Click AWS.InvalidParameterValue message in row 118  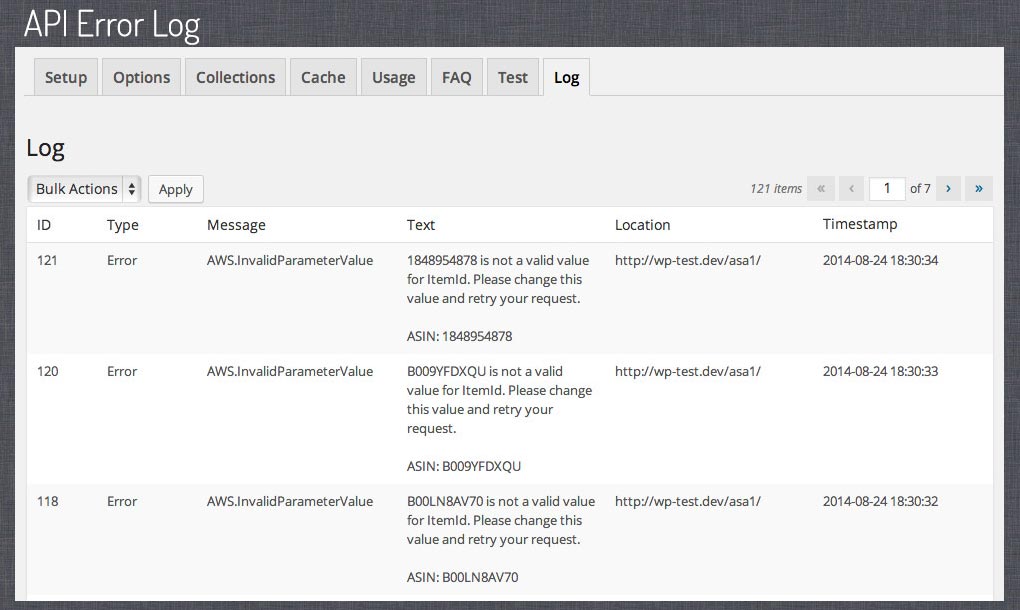[x=290, y=501]
